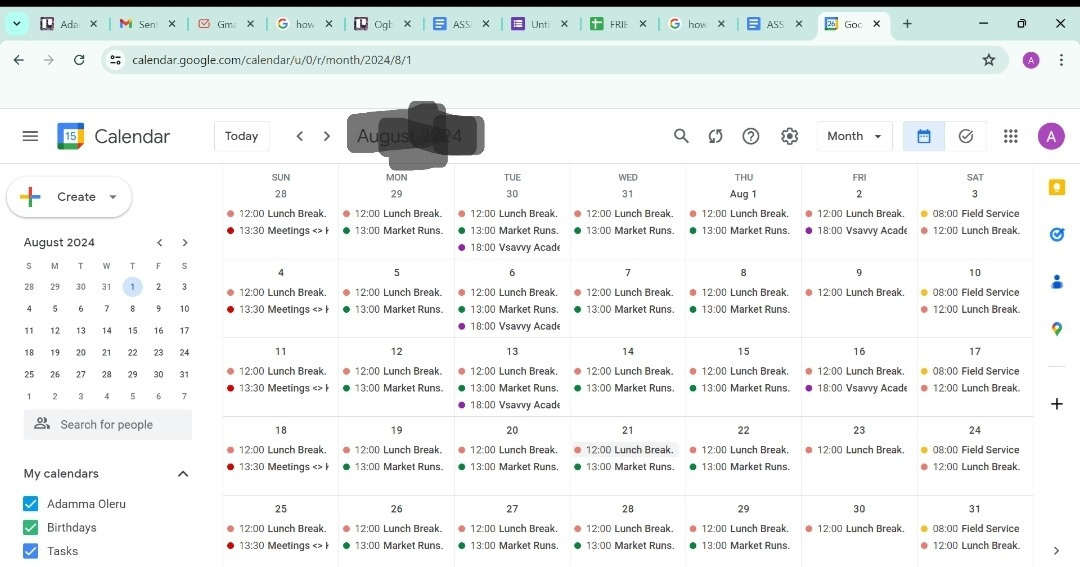The height and width of the screenshot is (567, 1080).
Task: Toggle Birthdays calendar checkbox
Action: (30, 528)
